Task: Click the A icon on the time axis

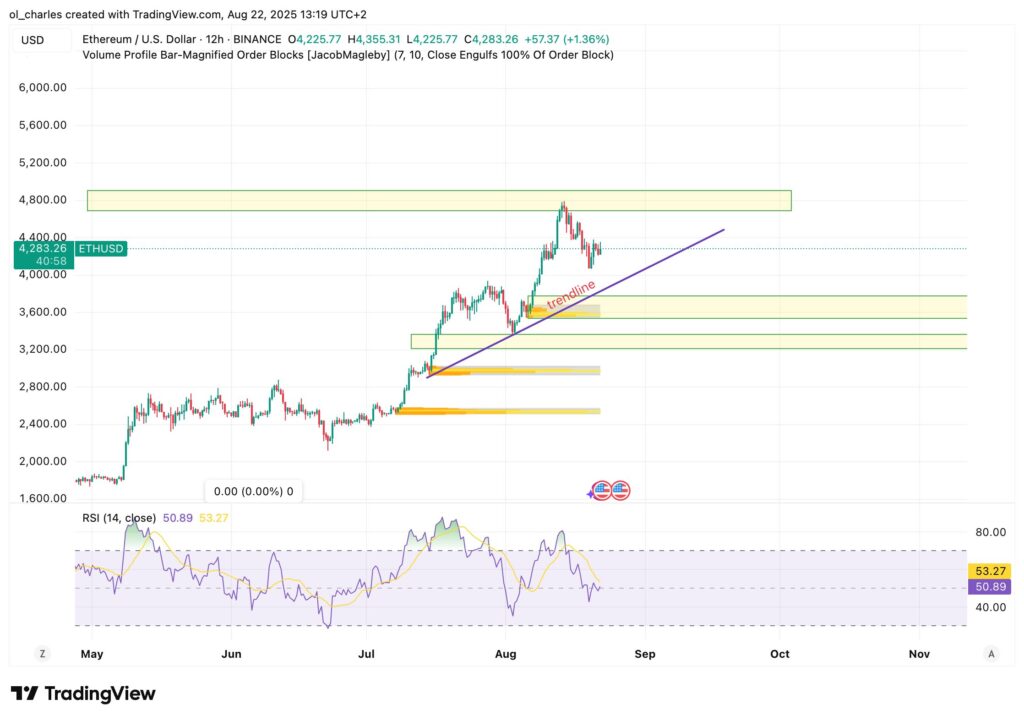Action: click(x=990, y=652)
